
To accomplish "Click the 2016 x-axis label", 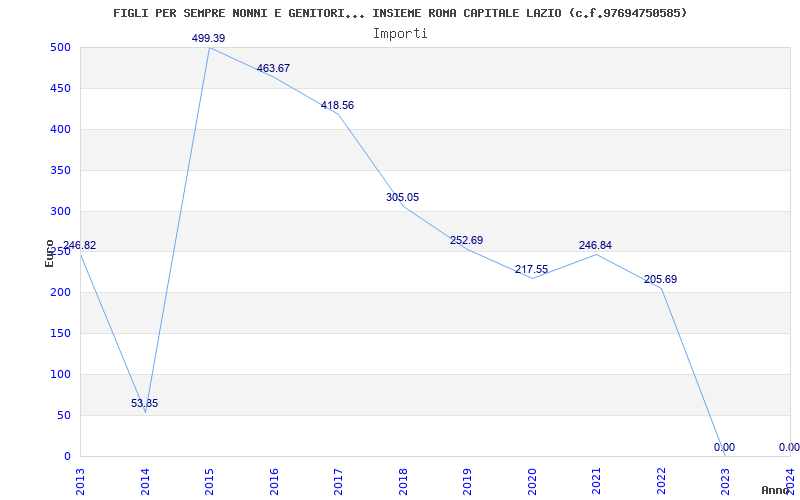I will pos(274,482).
